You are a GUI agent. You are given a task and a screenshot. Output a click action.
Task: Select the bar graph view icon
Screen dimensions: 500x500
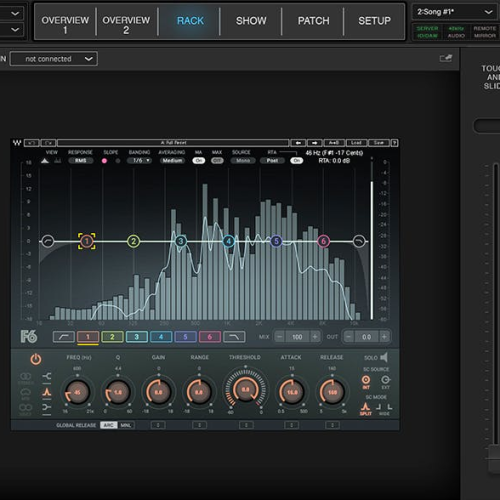click(58, 161)
